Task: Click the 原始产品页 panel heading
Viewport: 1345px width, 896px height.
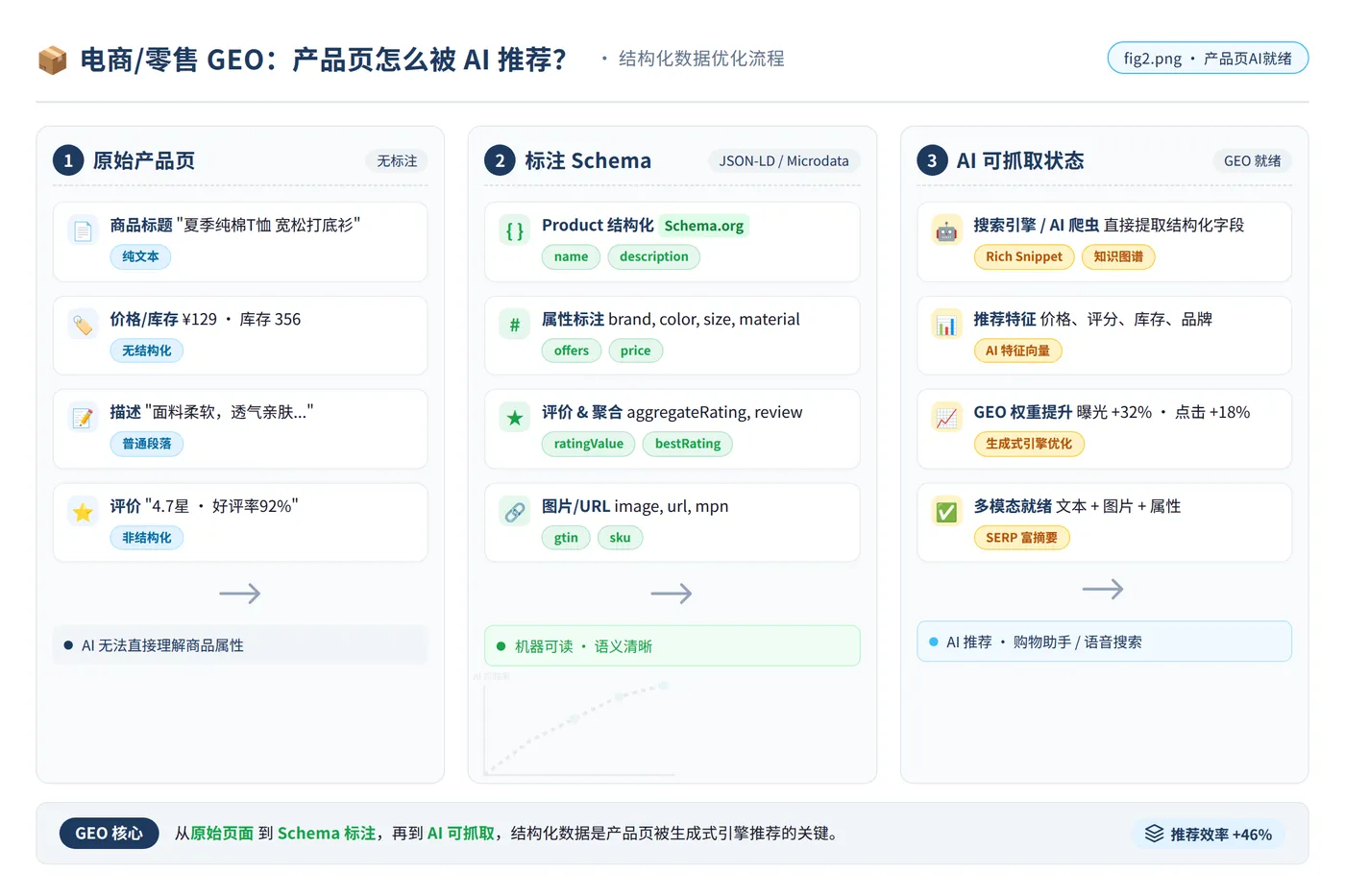Action: pos(144,160)
